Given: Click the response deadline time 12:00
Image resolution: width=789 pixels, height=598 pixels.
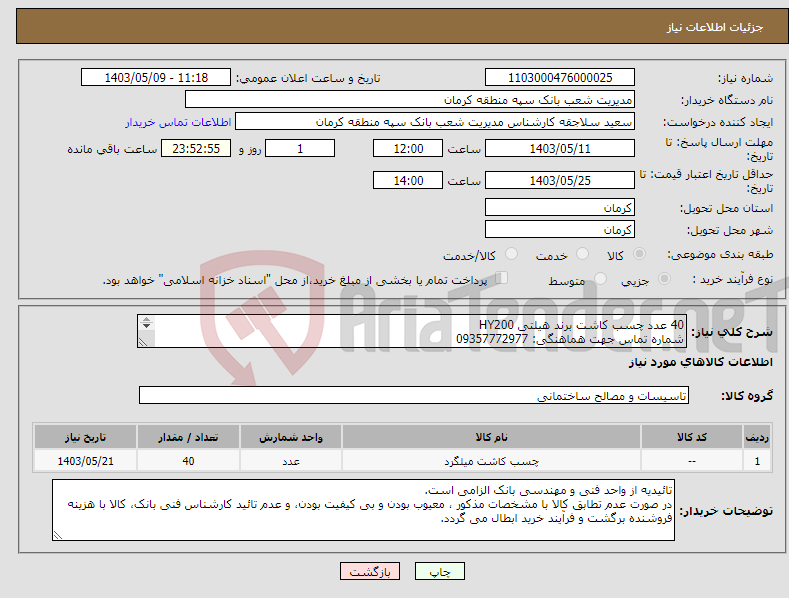Looking at the screenshot, I should click(408, 148).
